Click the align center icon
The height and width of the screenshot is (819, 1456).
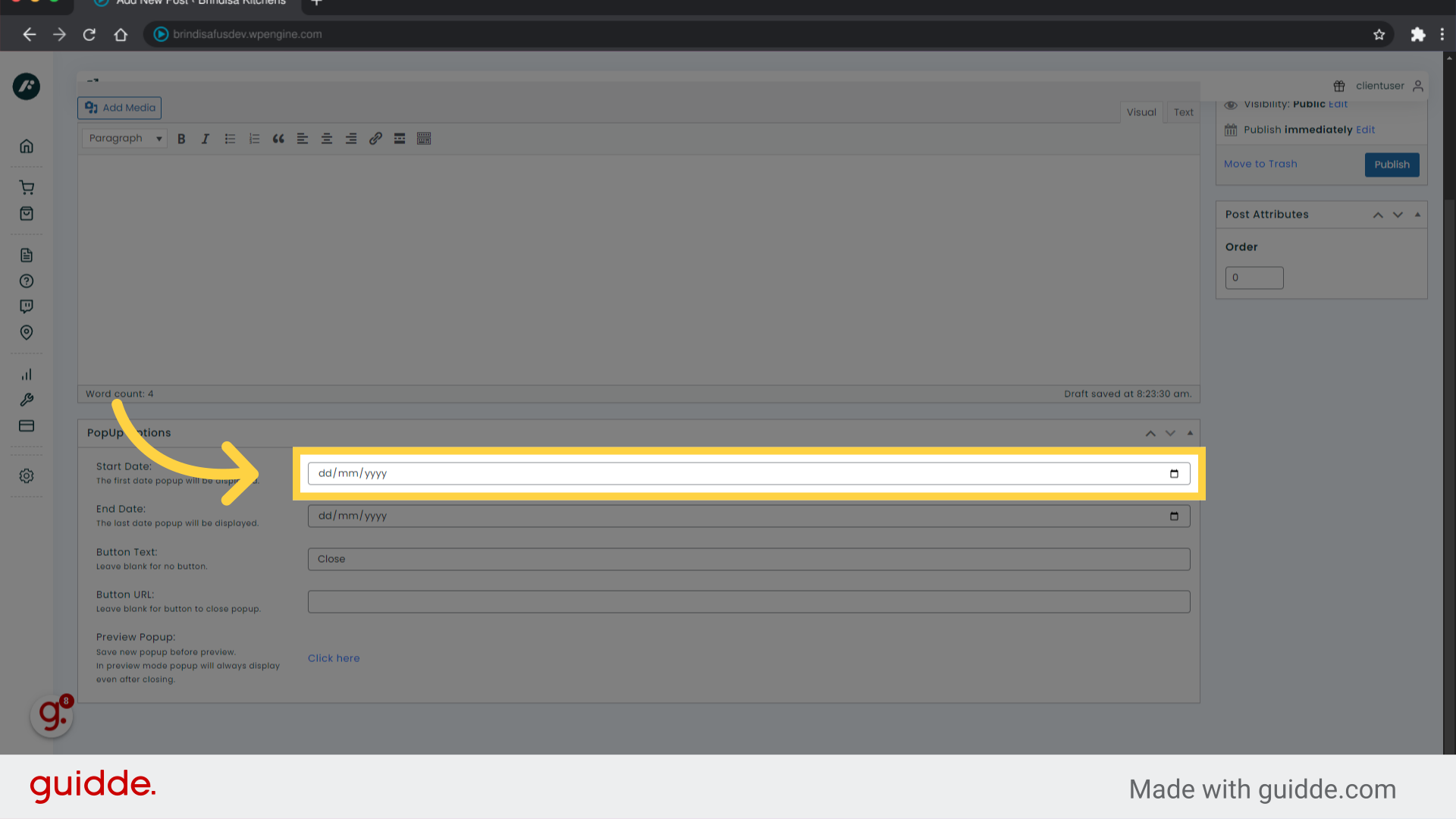tap(327, 139)
